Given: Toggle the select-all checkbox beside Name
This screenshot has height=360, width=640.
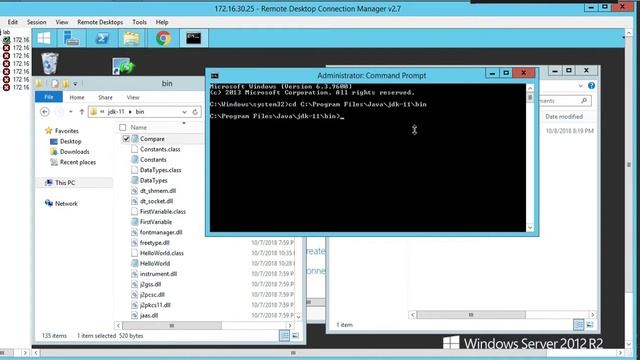Looking at the screenshot, I should pos(122,127).
